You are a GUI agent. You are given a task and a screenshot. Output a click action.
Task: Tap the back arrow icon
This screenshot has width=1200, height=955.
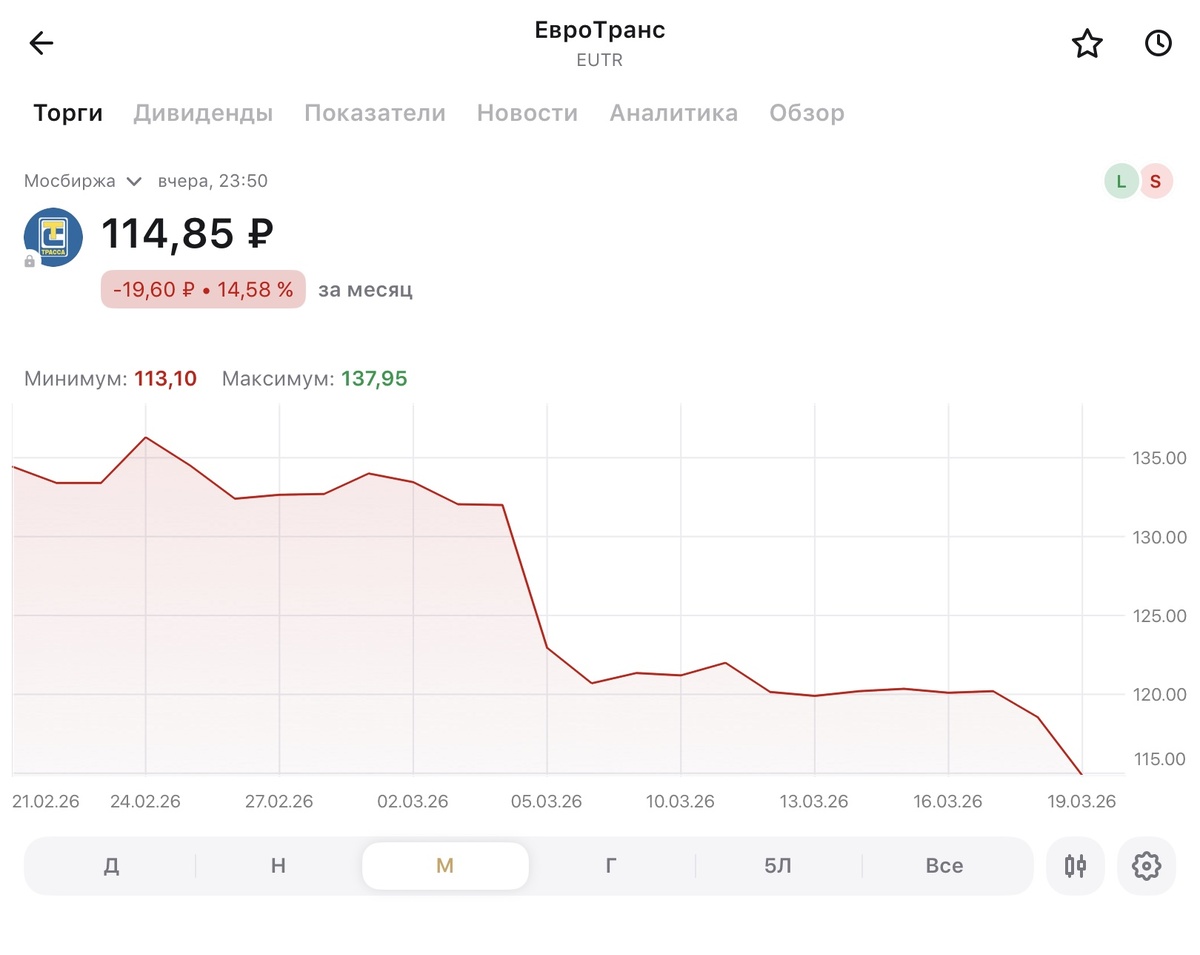pos(41,43)
